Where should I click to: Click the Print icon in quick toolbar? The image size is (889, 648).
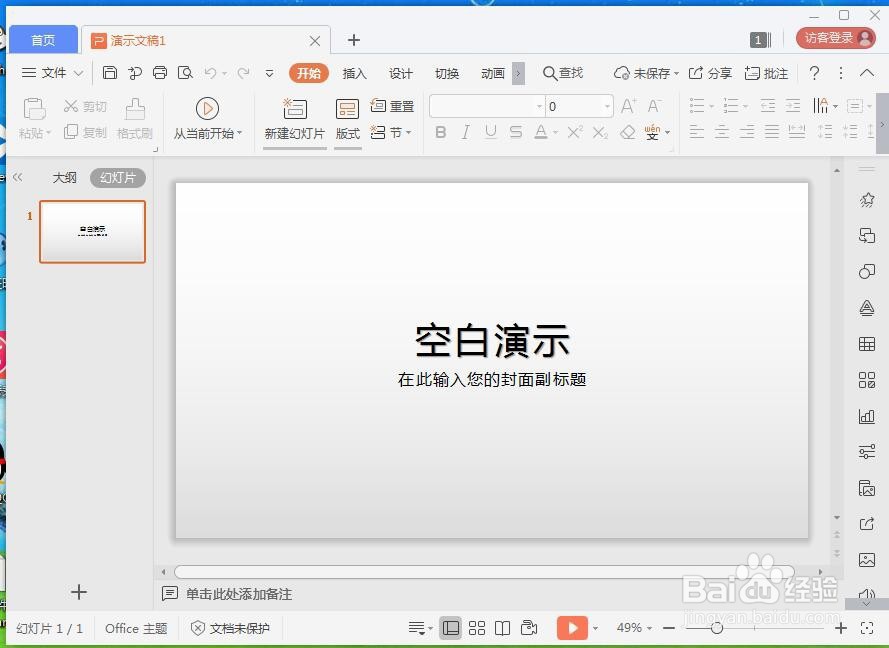click(160, 73)
